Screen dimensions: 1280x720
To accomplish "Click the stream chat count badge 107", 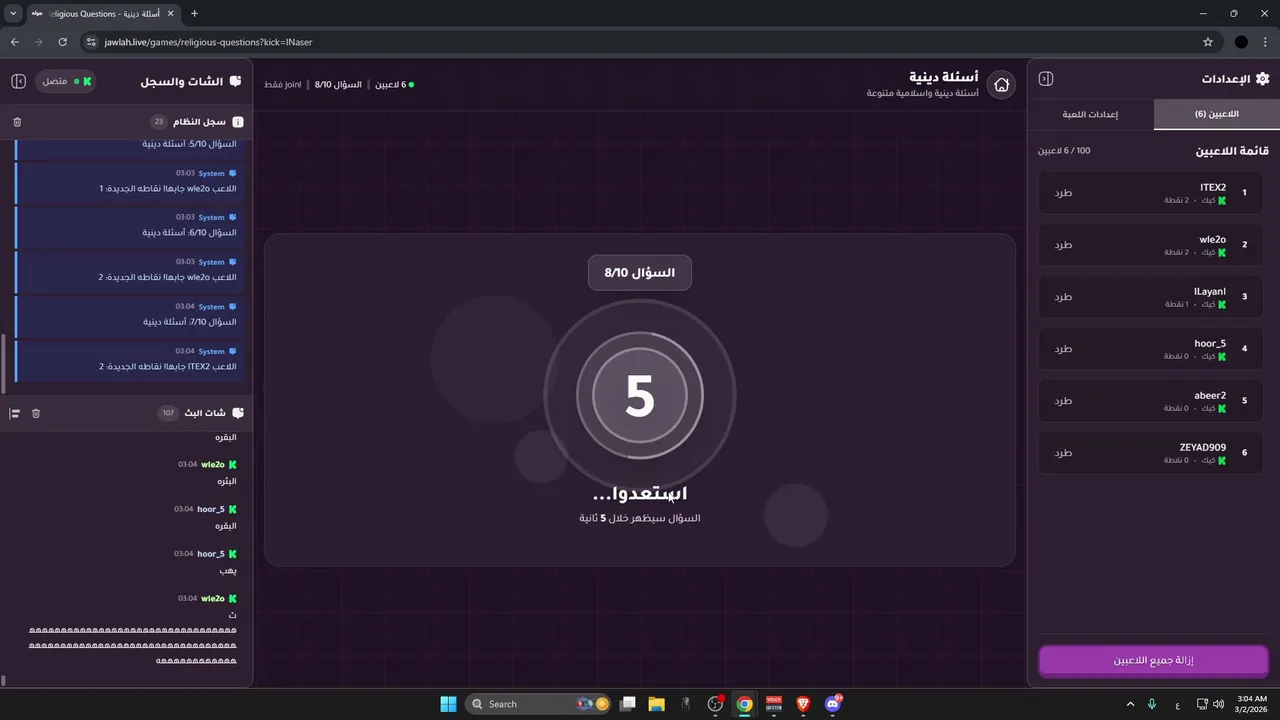I will click(x=168, y=413).
